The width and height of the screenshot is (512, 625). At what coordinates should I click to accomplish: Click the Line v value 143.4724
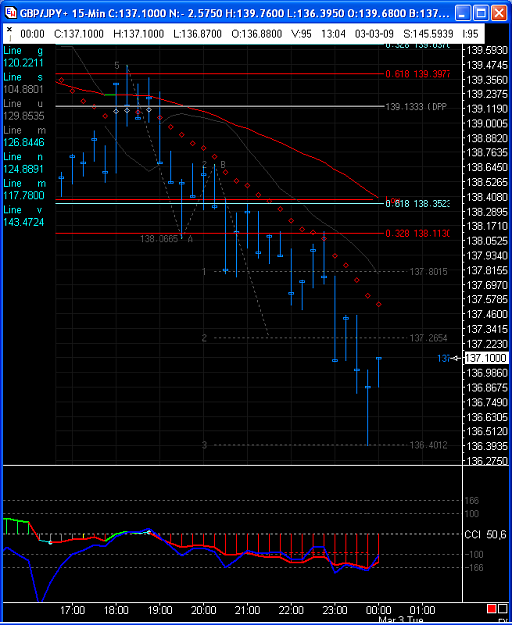pos(24,222)
